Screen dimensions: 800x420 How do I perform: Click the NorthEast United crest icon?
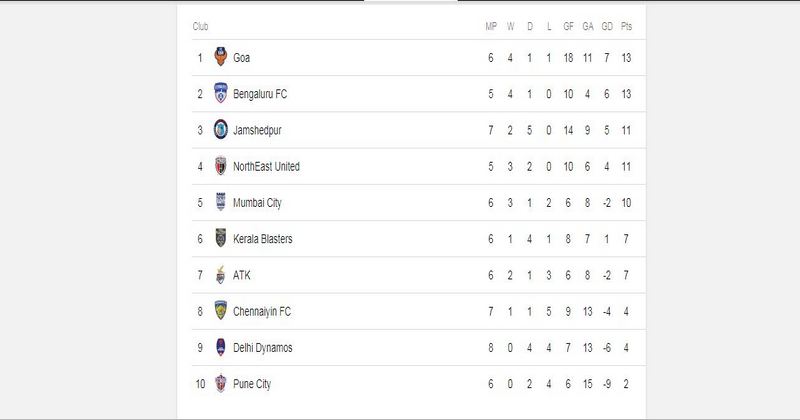point(220,165)
